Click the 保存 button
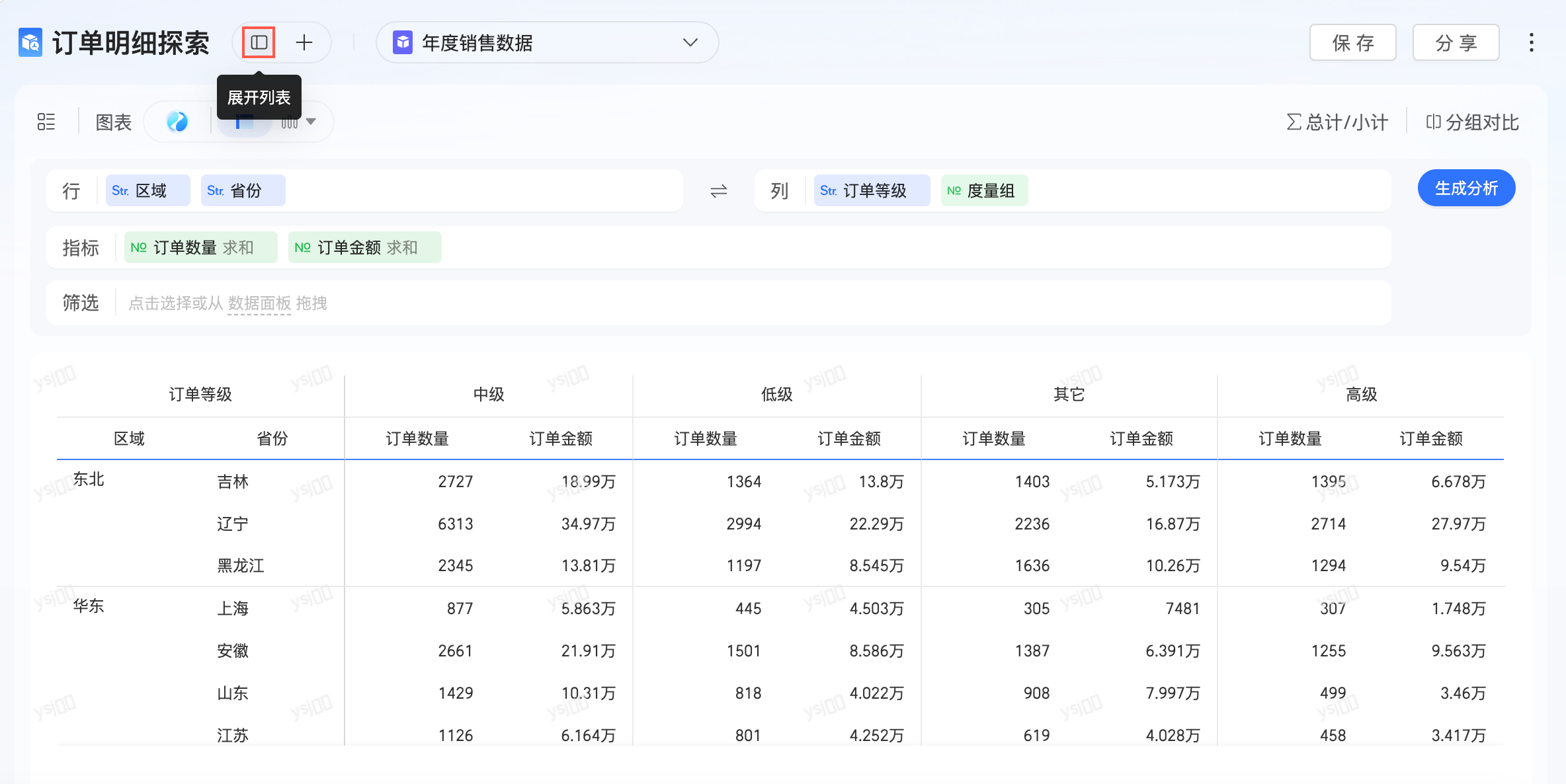Image resolution: width=1566 pixels, height=784 pixels. 1352,43
